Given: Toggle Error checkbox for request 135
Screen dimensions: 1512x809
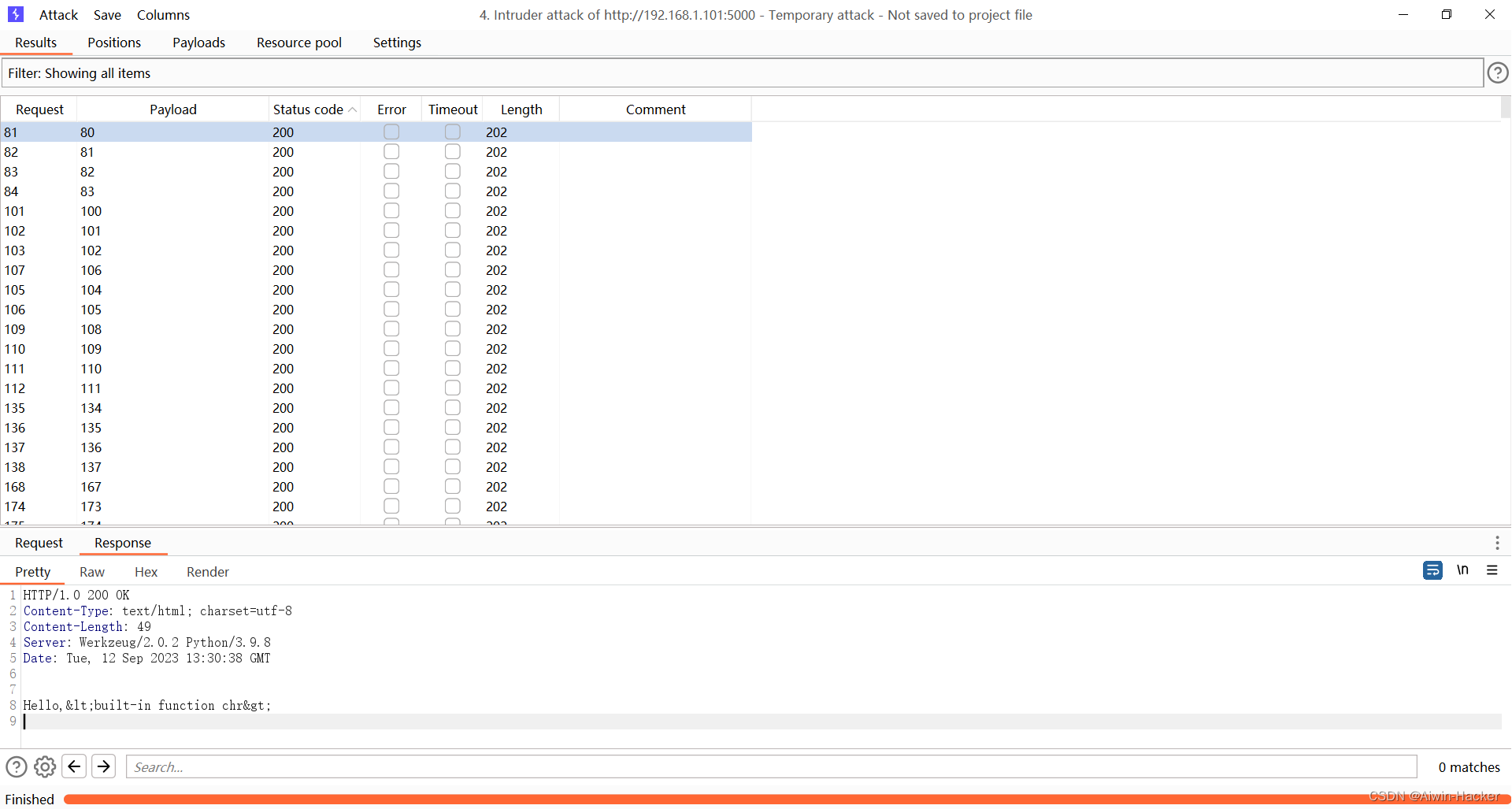Looking at the screenshot, I should (x=391, y=407).
